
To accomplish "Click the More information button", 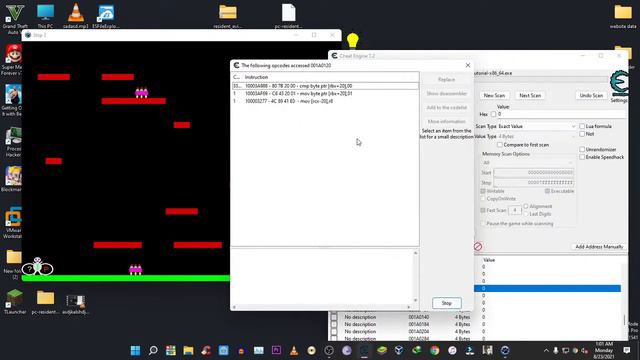I will 447,121.
